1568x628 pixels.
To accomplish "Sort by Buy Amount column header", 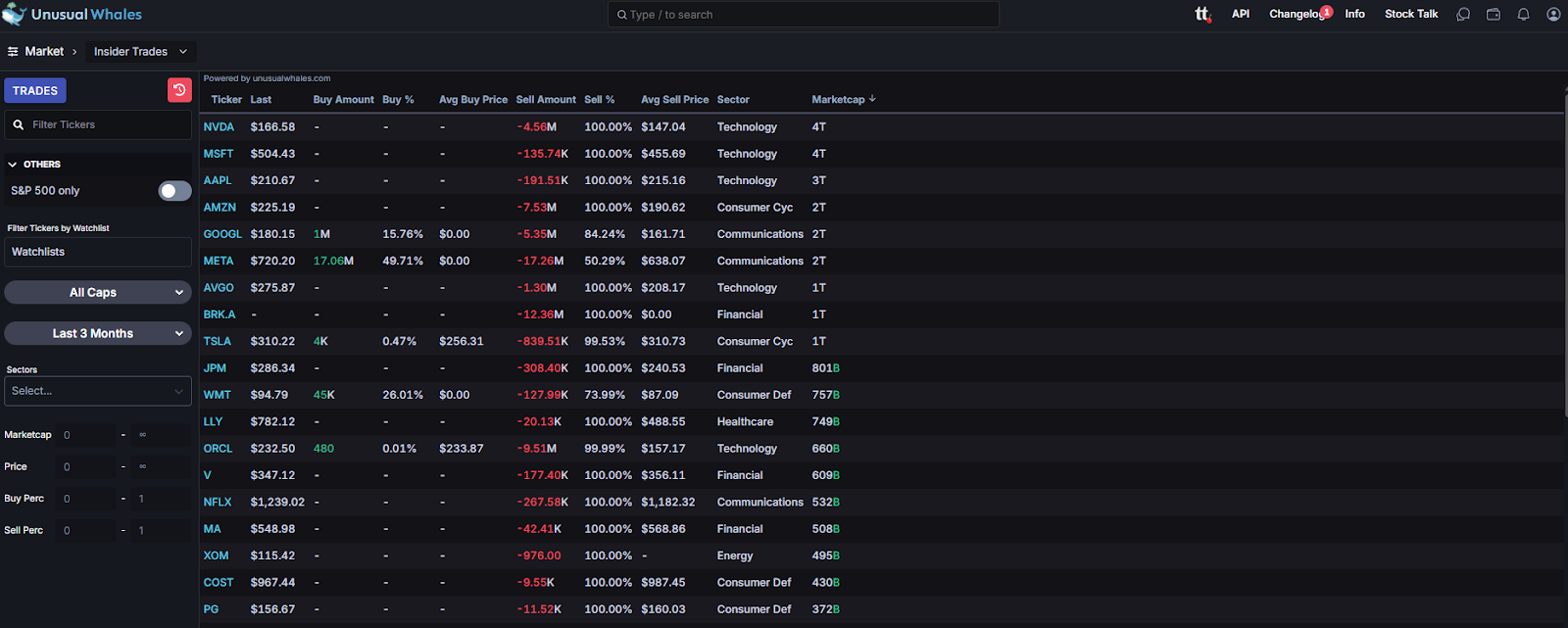I will [343, 99].
